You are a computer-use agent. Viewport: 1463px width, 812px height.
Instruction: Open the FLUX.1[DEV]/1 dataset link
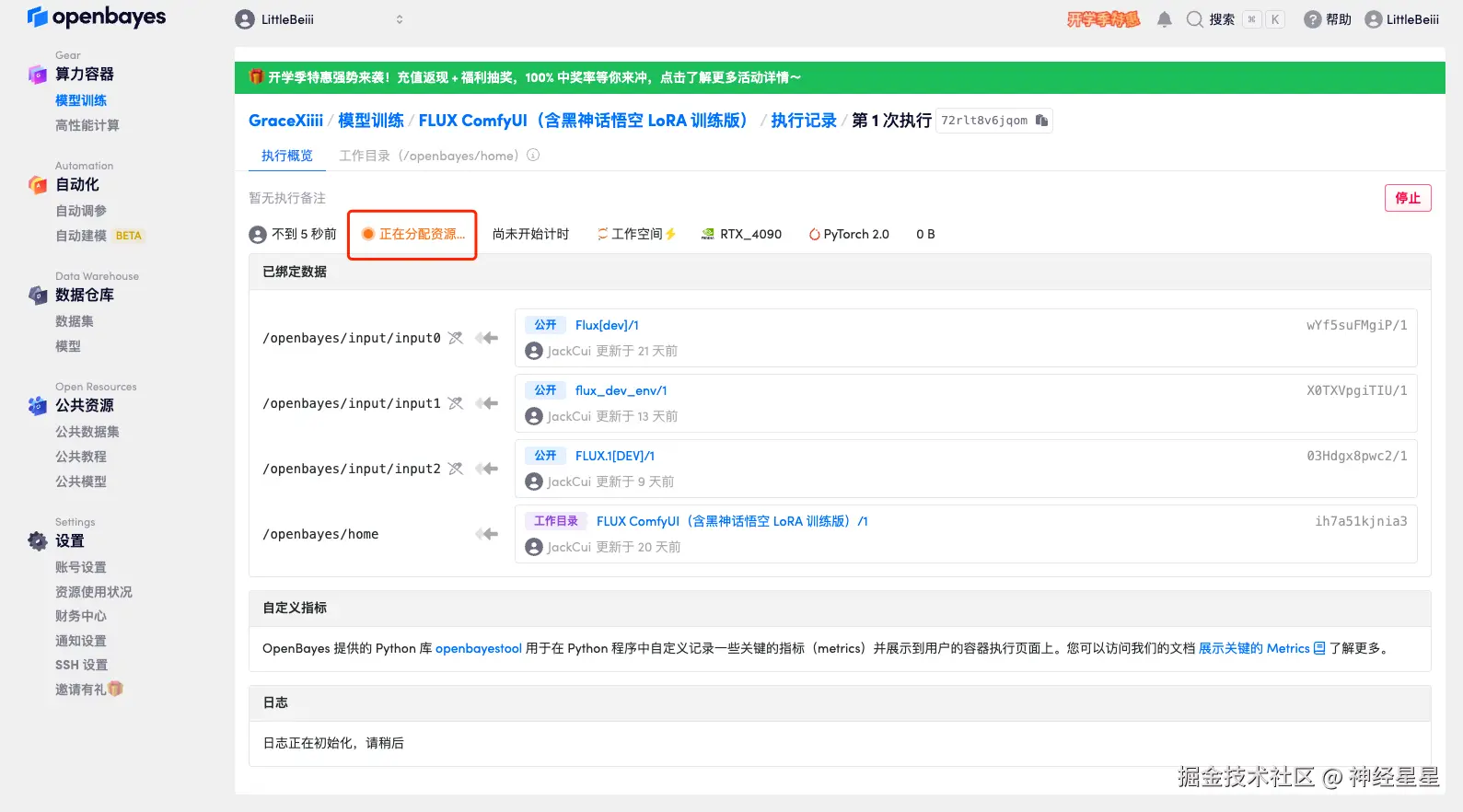pos(615,456)
